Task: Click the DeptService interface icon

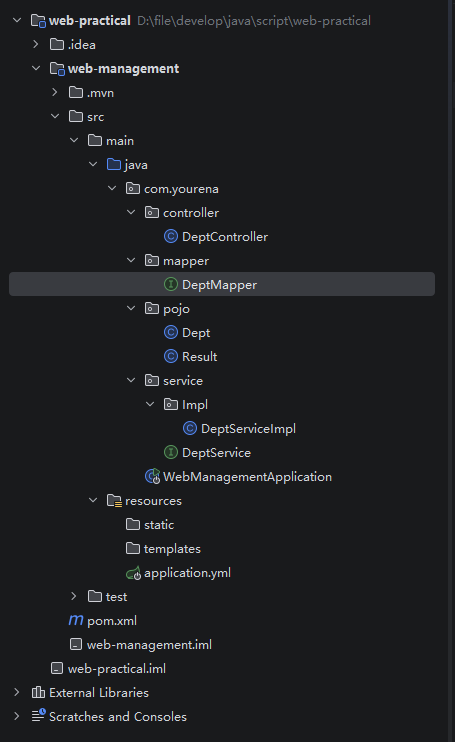Action: (171, 452)
